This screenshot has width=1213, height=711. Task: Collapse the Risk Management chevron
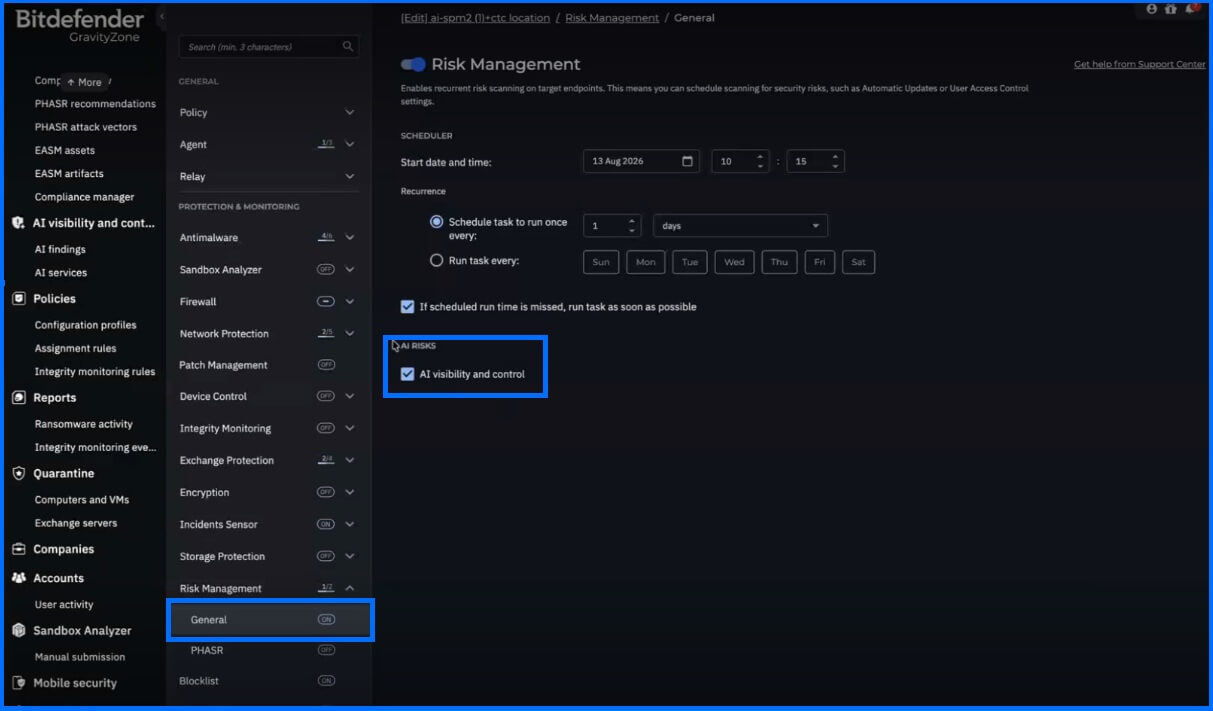(x=350, y=588)
